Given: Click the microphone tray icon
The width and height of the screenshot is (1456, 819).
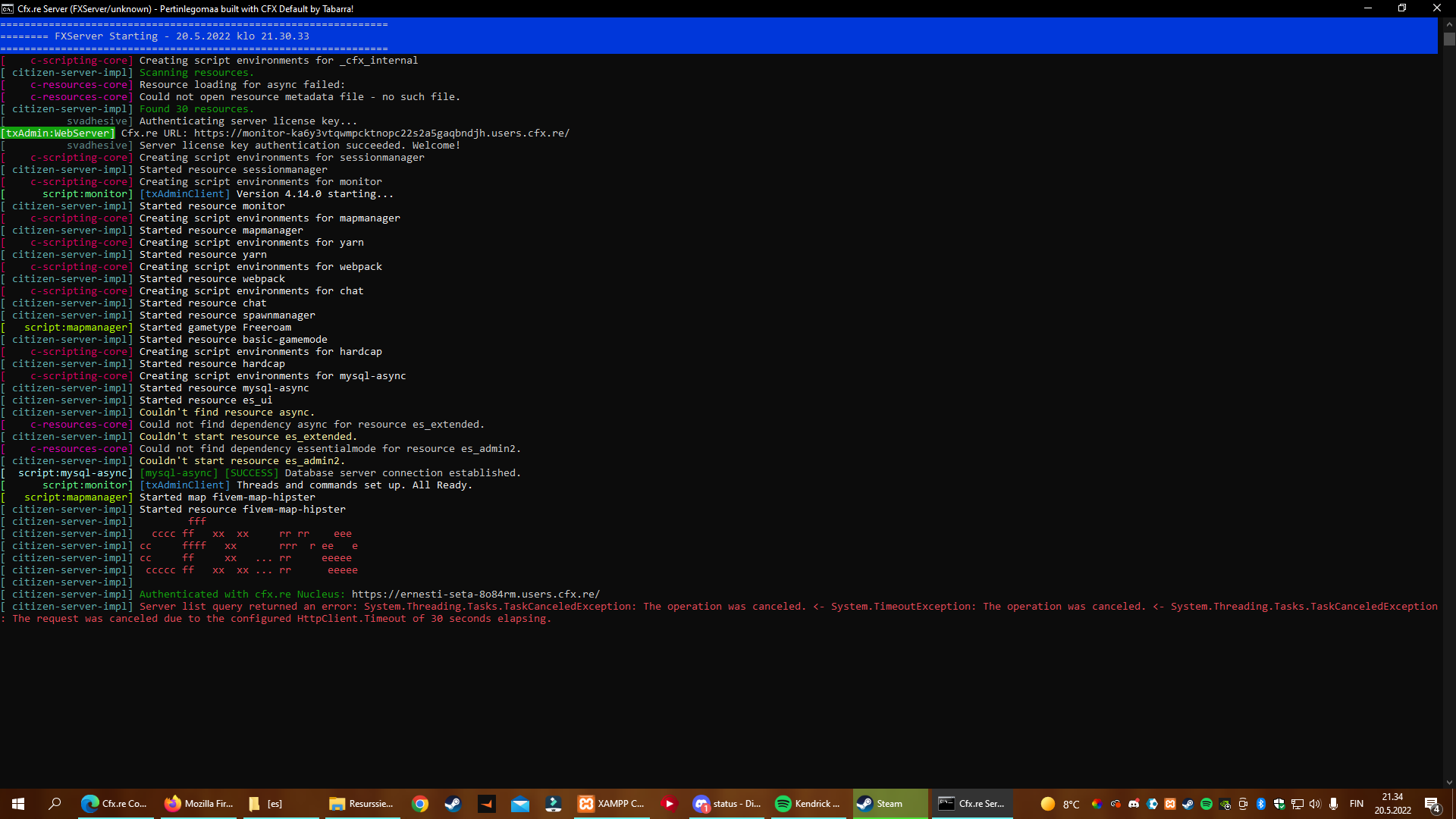Looking at the screenshot, I should (x=1333, y=804).
